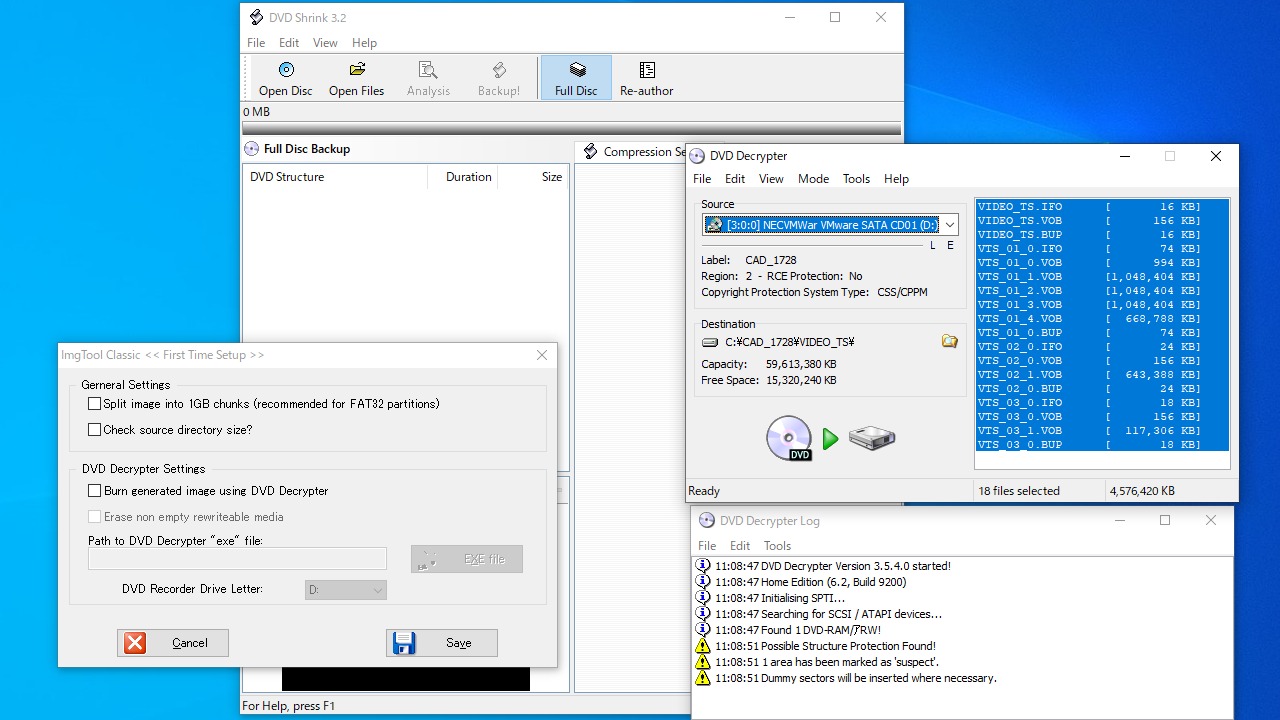1280x720 pixels.
Task: Close the ImgTool Classic setup dialog
Action: tap(541, 355)
